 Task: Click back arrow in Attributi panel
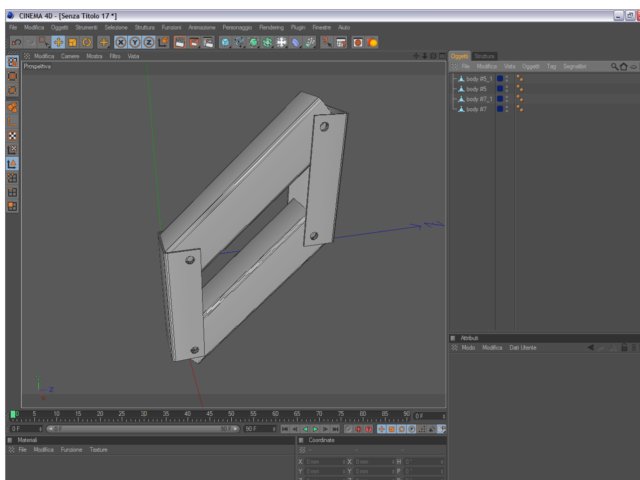(x=590, y=348)
